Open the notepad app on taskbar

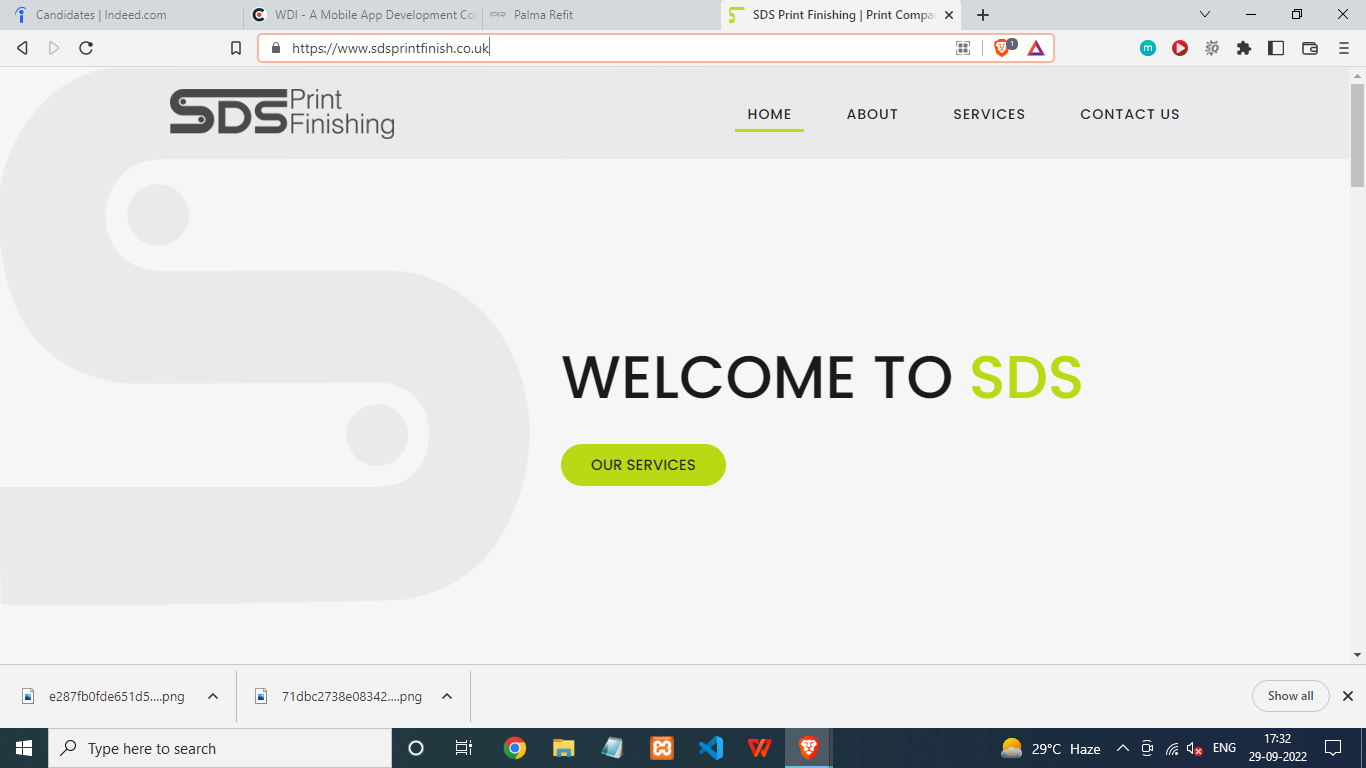point(612,748)
